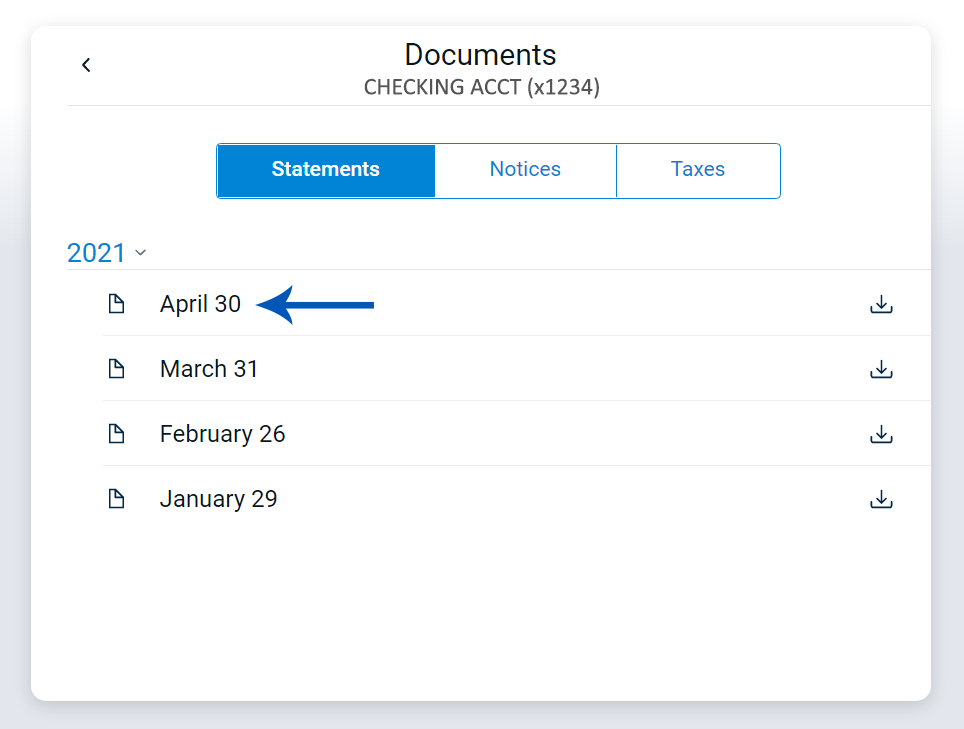View the January 29 statement
The height and width of the screenshot is (729, 964).
pos(218,499)
